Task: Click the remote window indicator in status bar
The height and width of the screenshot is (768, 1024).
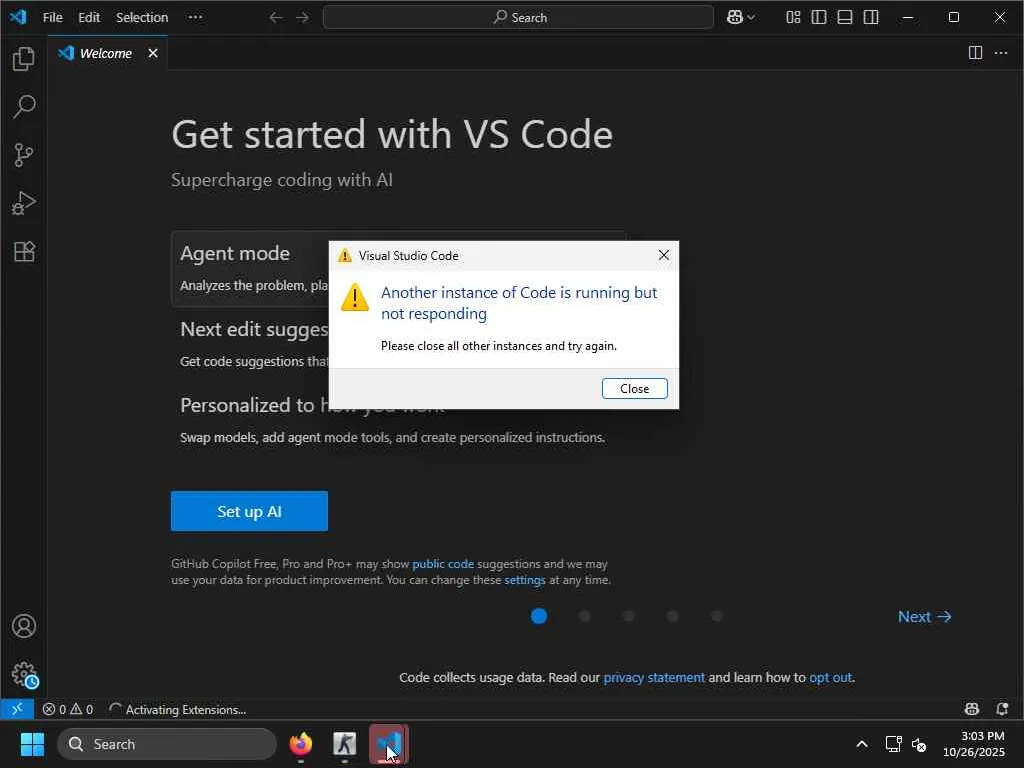Action: coord(17,709)
